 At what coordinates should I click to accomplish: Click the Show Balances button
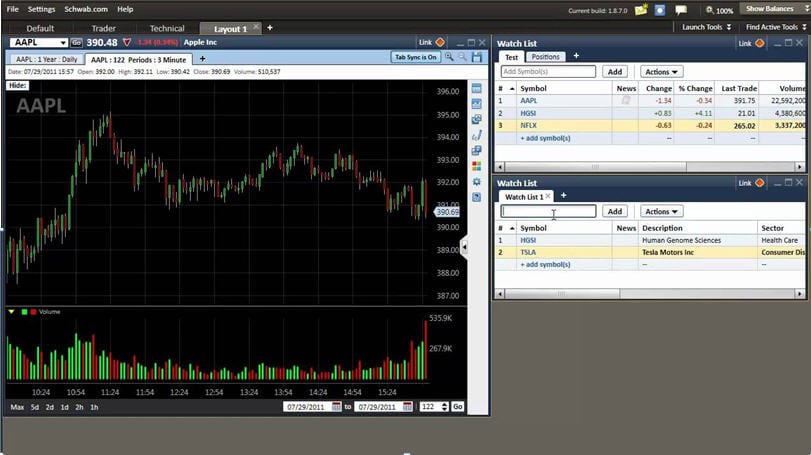pos(773,9)
